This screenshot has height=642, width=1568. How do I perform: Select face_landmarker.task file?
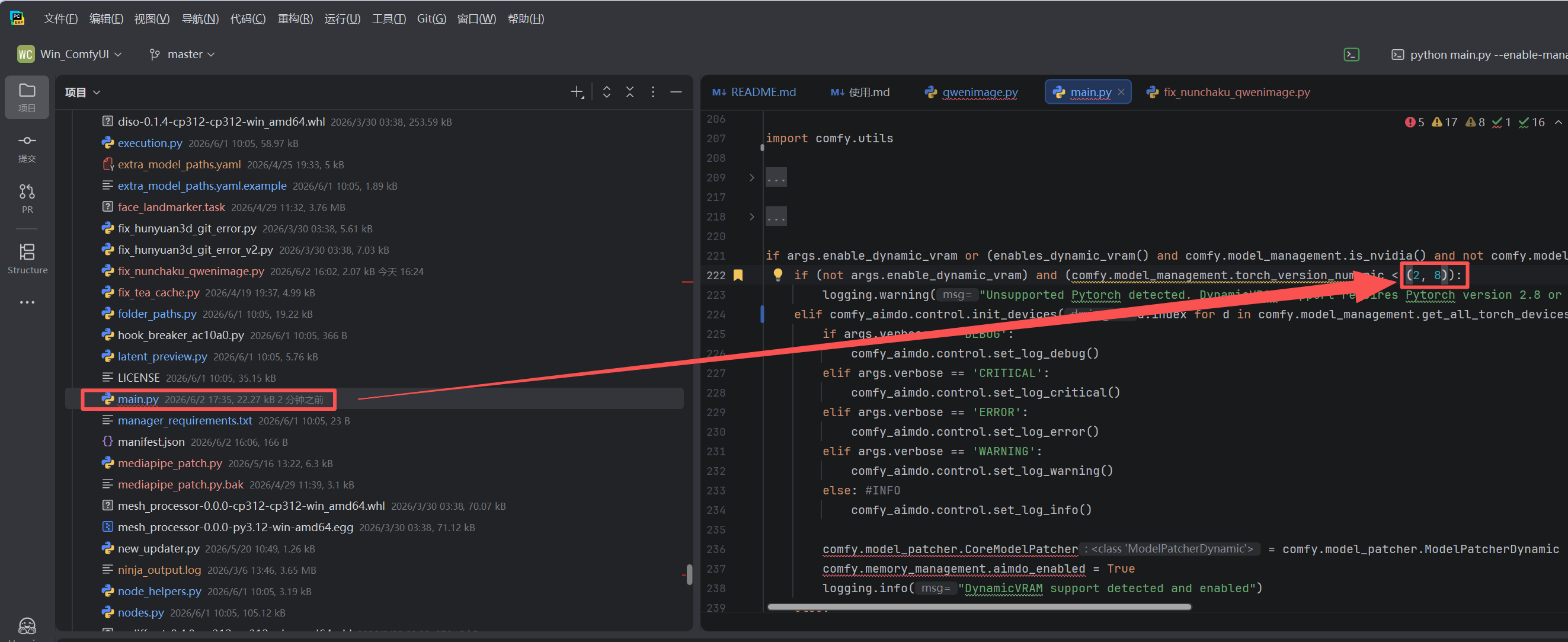pos(171,207)
